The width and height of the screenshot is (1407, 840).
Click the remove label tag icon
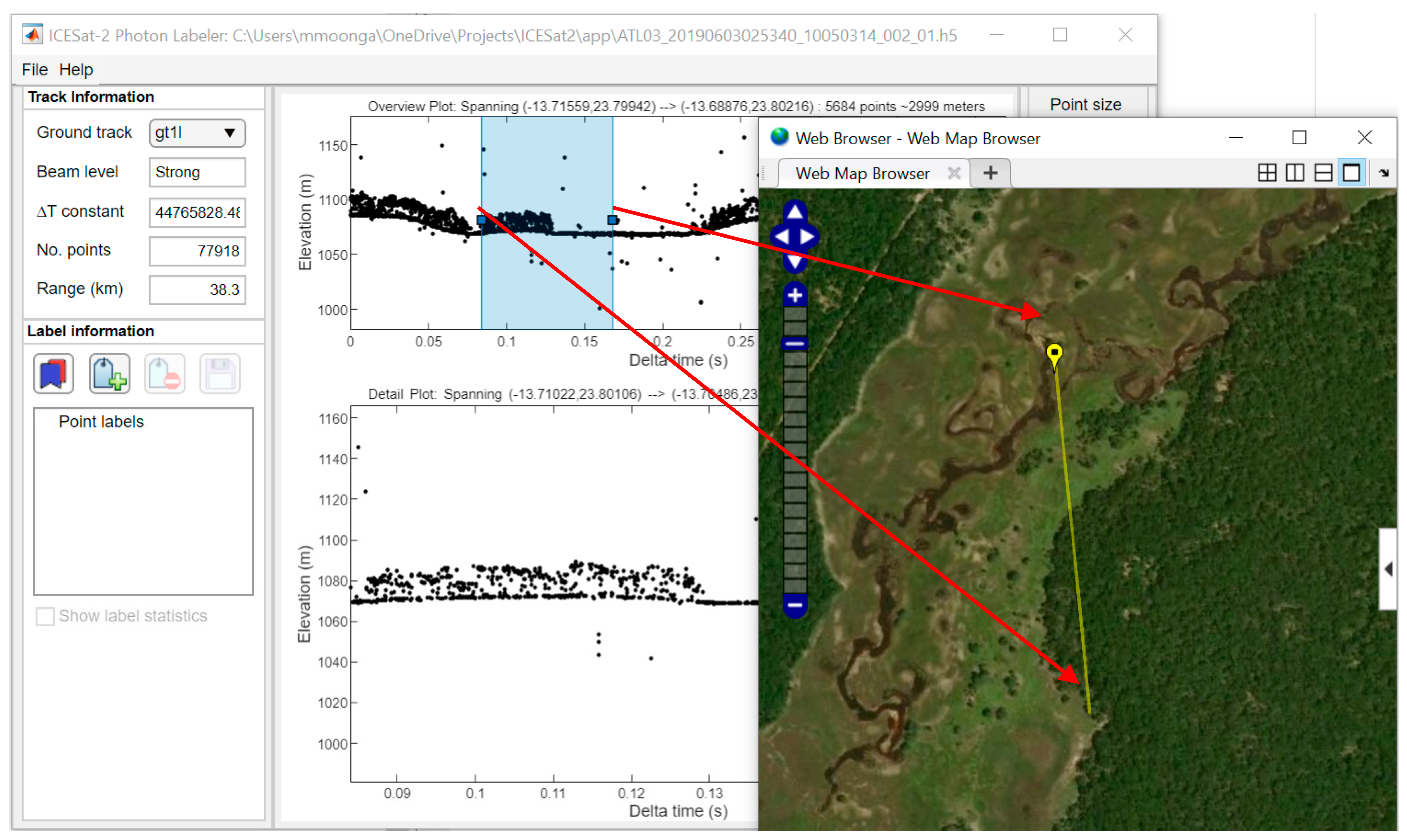pyautogui.click(x=165, y=374)
